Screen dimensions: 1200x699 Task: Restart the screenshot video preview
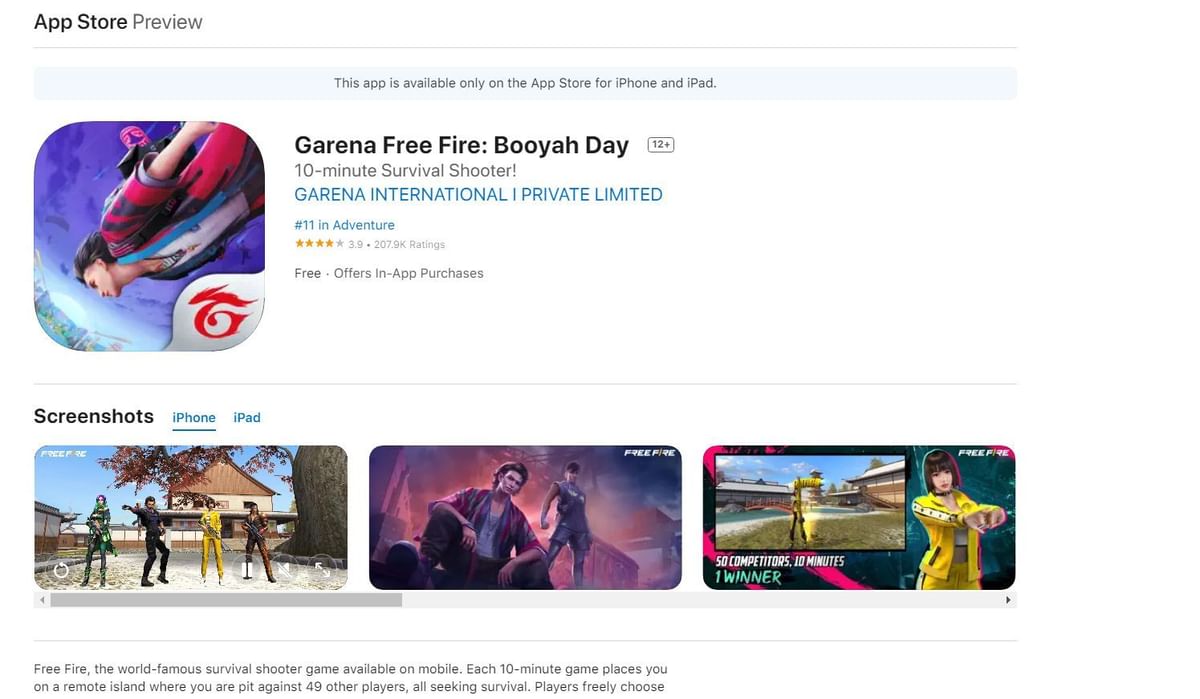pos(62,570)
